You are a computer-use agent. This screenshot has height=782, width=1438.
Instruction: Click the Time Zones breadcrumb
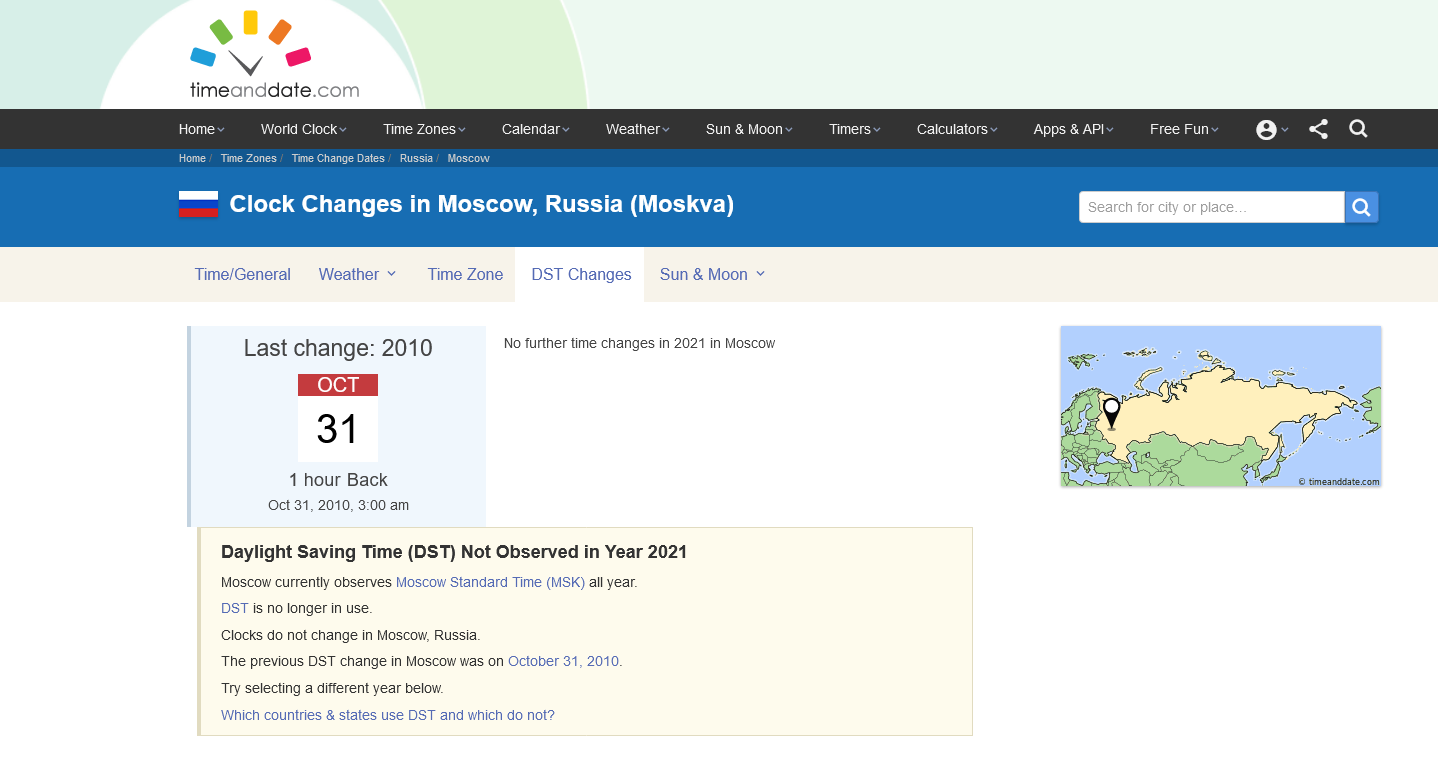[x=248, y=159]
